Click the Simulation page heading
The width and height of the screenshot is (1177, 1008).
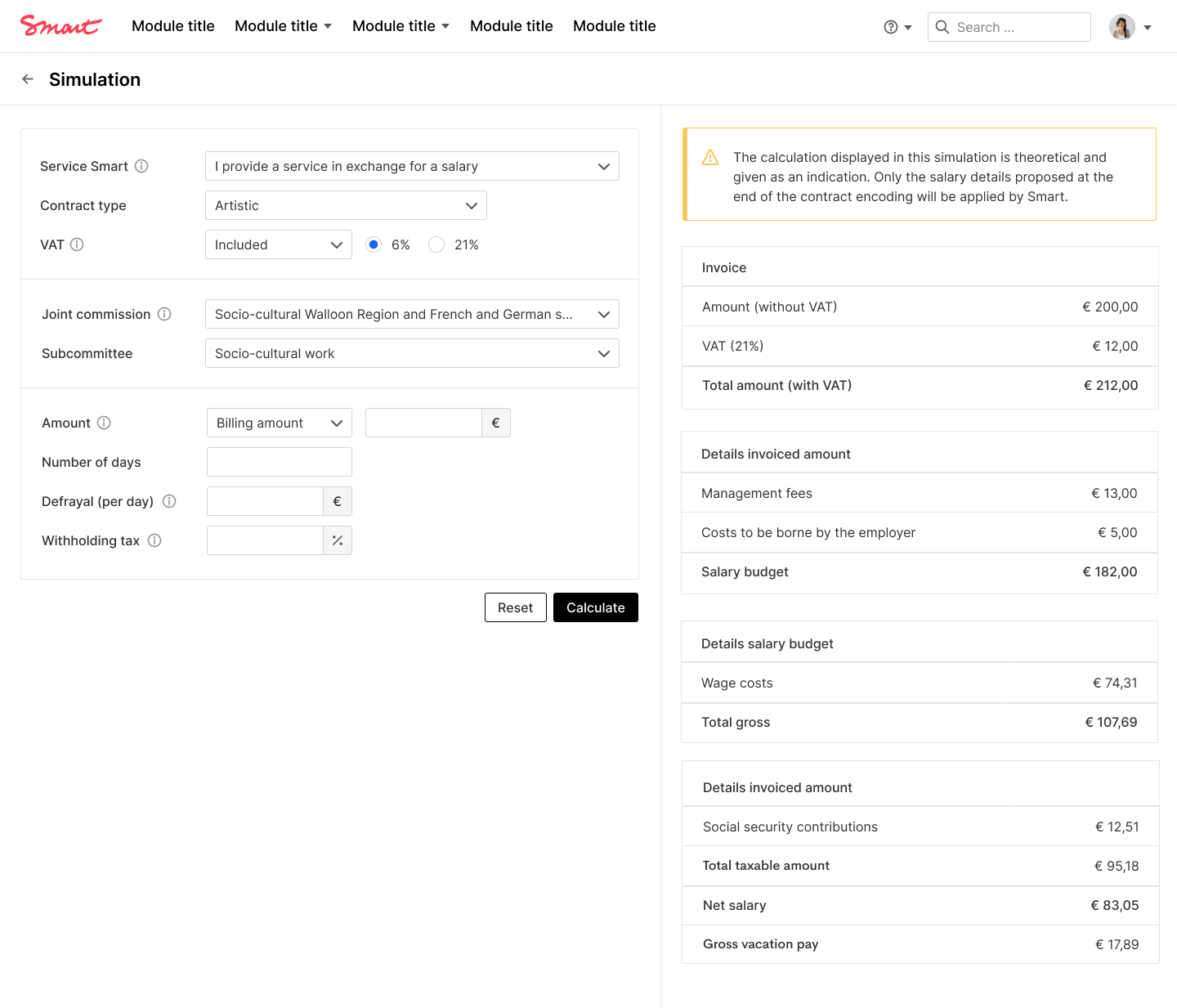tap(95, 79)
